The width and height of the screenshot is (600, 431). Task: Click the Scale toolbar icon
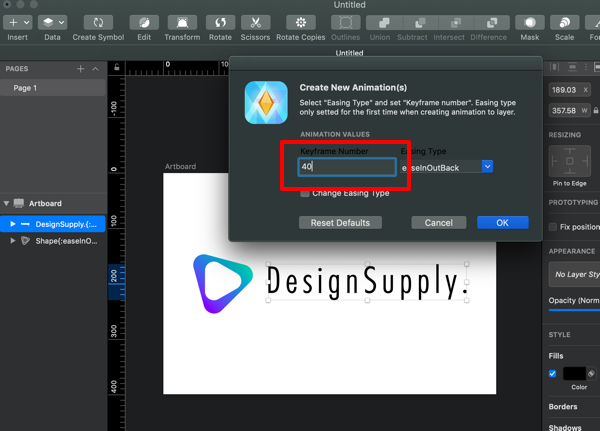coord(565,23)
